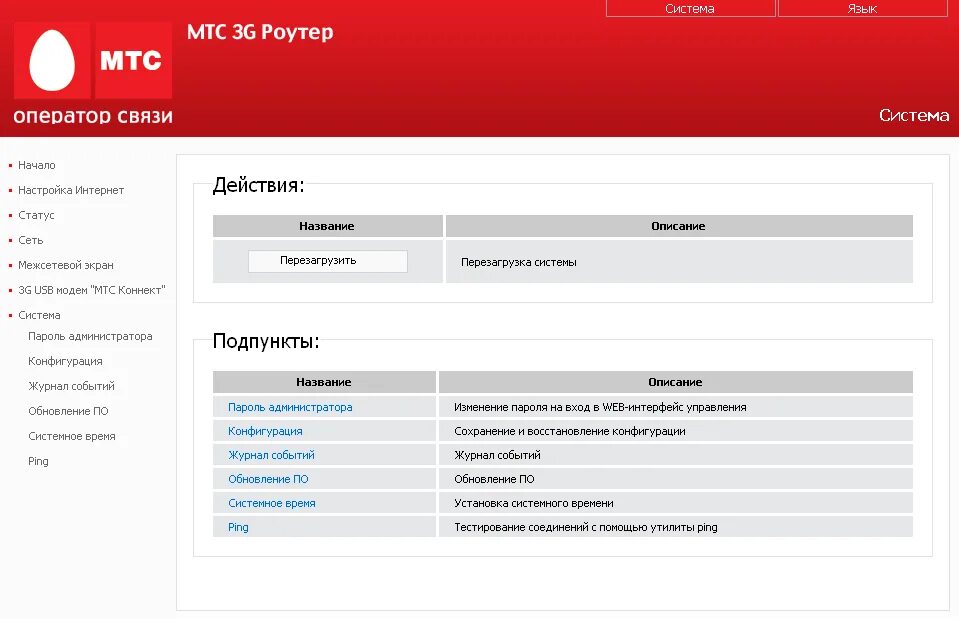The image size is (959, 619).
Task: Open Журнал событий in sidebar submenu
Action: pos(71,386)
